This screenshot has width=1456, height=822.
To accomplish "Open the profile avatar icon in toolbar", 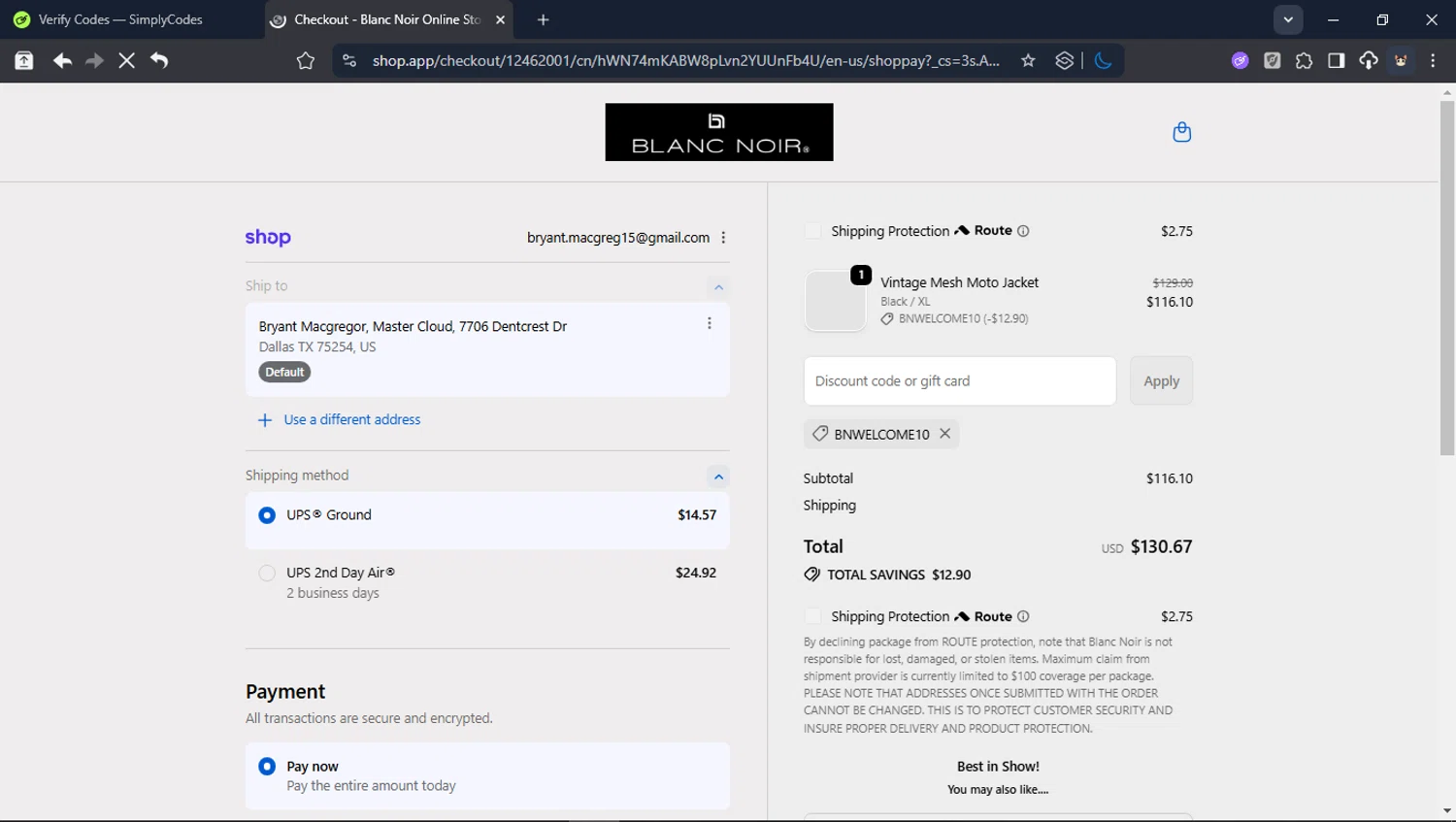I will point(1401,60).
